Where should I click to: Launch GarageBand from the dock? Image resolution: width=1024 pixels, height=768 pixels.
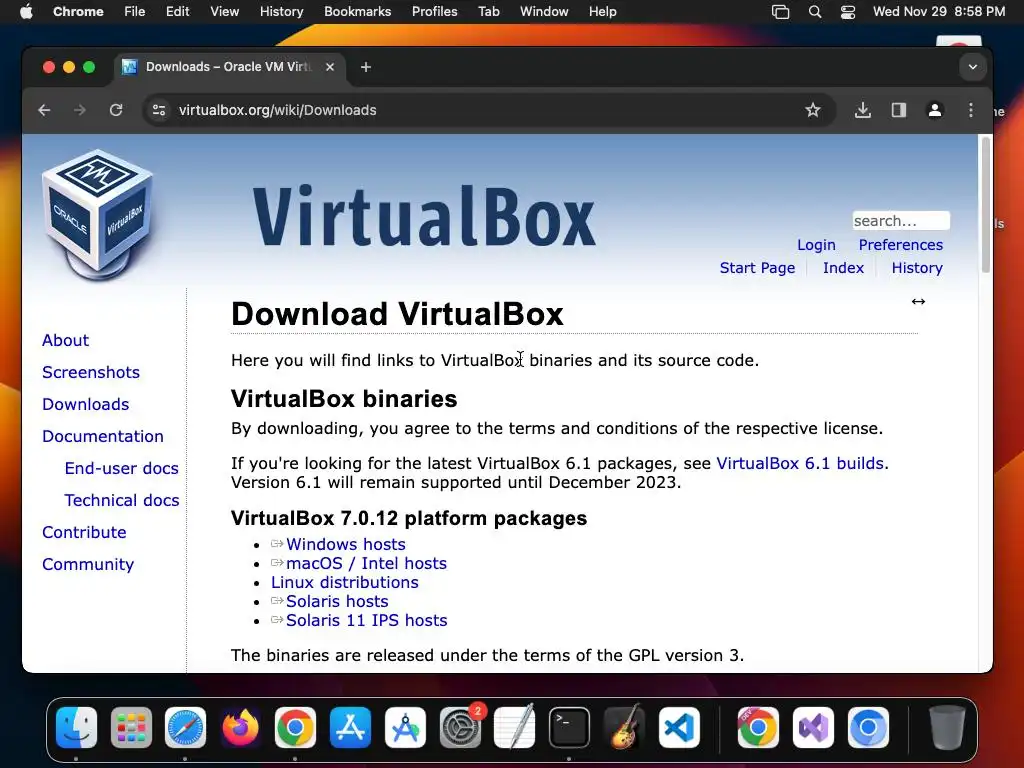point(624,728)
